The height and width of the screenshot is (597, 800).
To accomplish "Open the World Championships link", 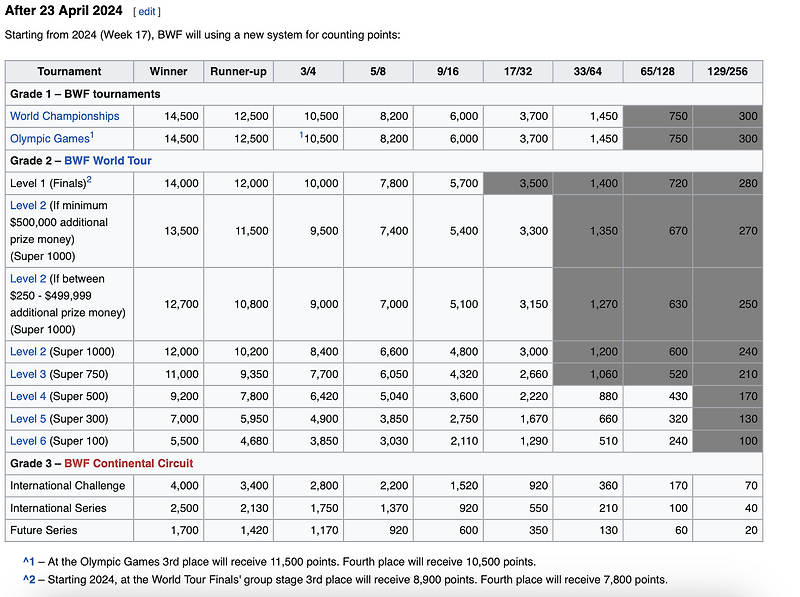I will tap(65, 116).
